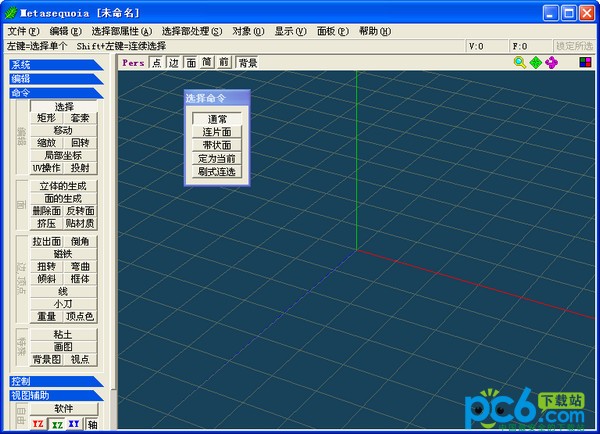
Task: Click the 线 wire button
Action: (64, 292)
